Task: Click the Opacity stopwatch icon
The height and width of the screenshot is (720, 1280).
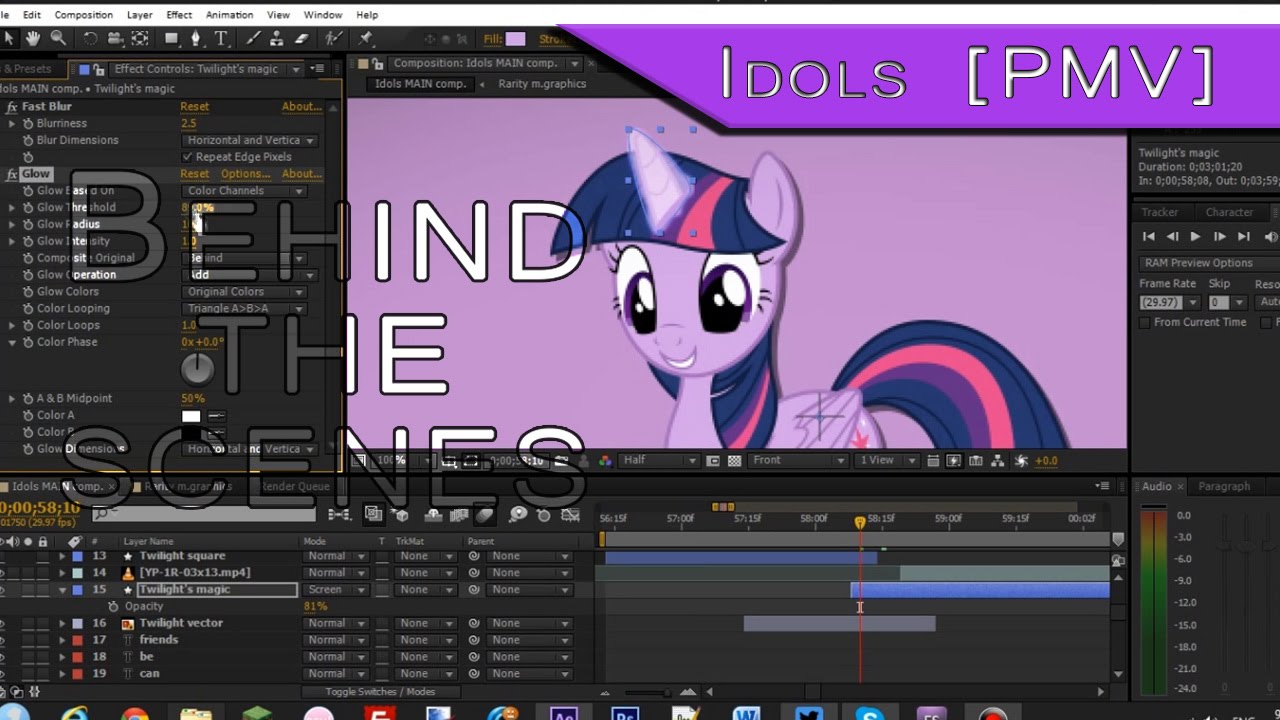Action: [x=114, y=607]
